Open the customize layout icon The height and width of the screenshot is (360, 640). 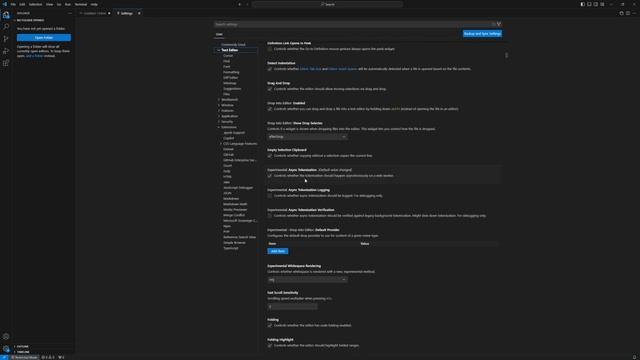point(602,4)
